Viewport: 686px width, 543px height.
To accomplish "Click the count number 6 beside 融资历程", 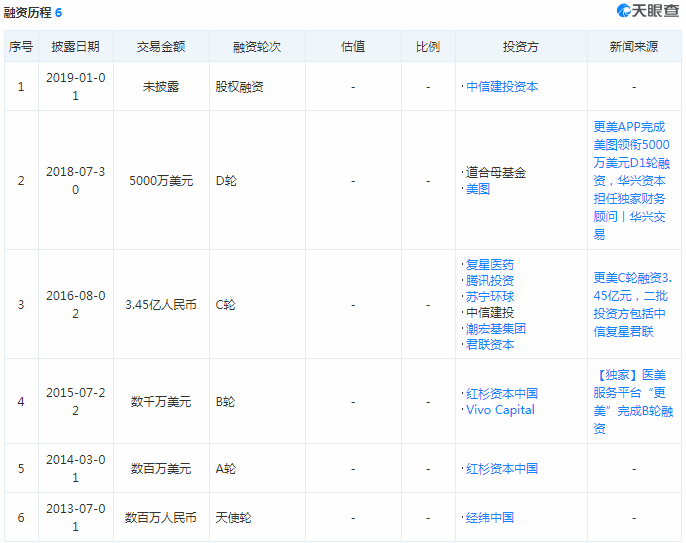I will pyautogui.click(x=58, y=13).
